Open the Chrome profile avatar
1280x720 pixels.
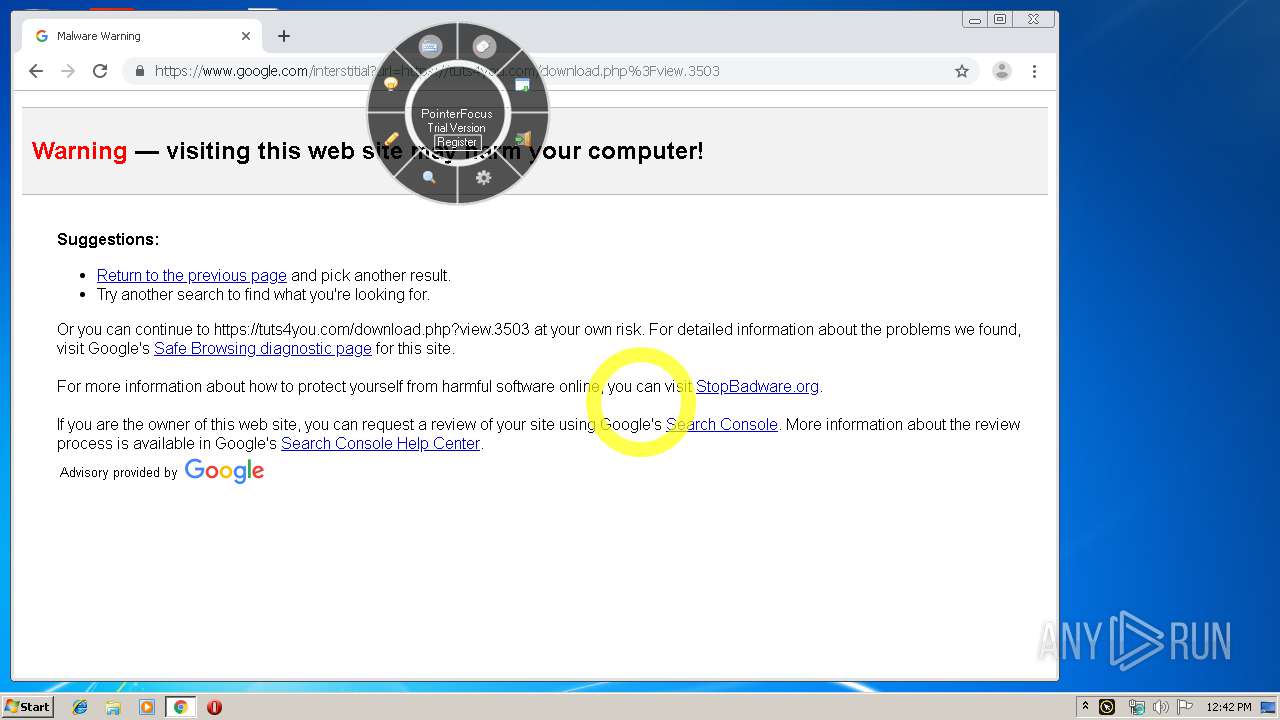click(1001, 71)
